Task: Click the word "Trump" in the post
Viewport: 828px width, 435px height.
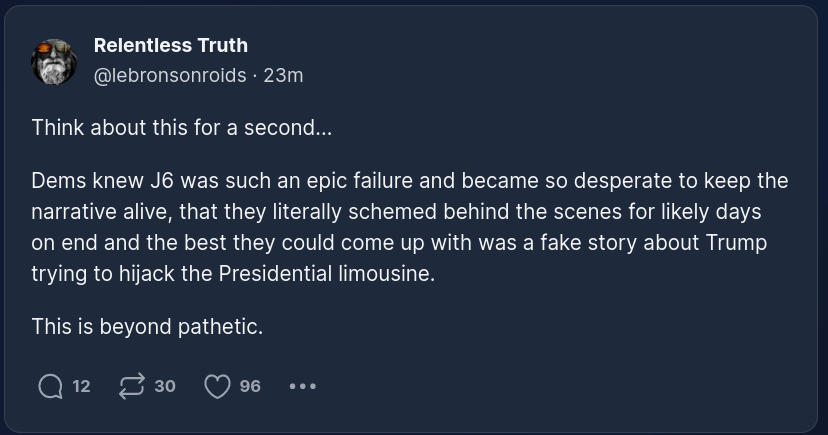Action: pos(733,243)
